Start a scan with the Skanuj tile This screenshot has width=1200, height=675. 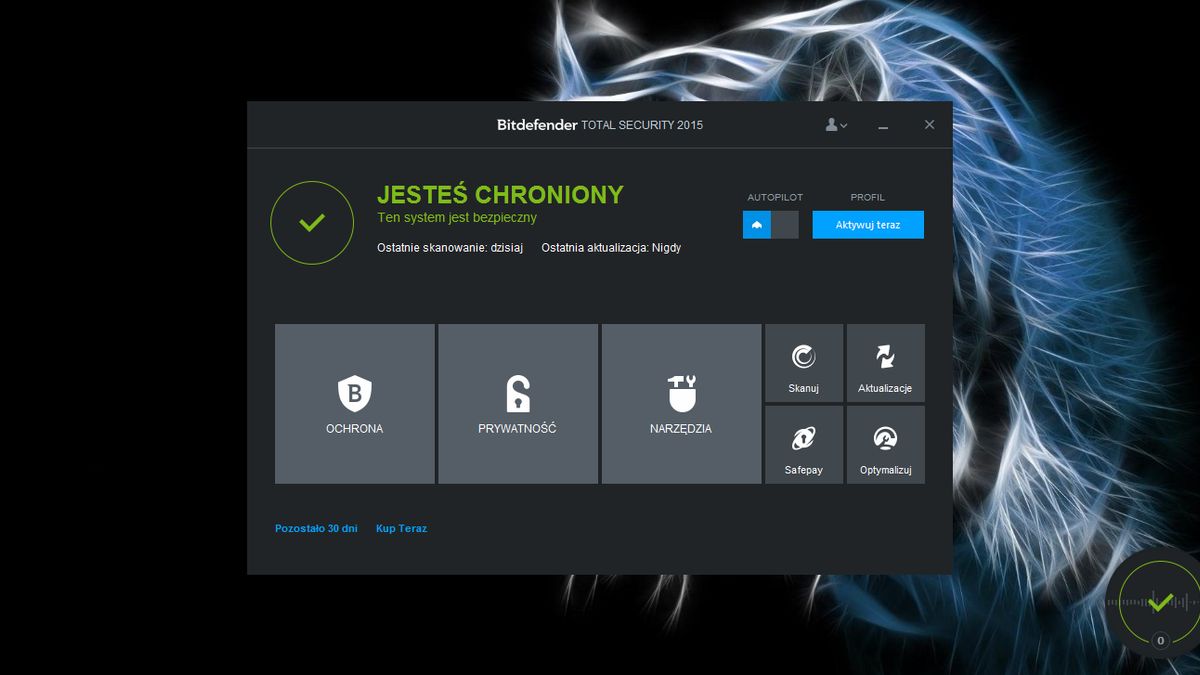tap(804, 363)
